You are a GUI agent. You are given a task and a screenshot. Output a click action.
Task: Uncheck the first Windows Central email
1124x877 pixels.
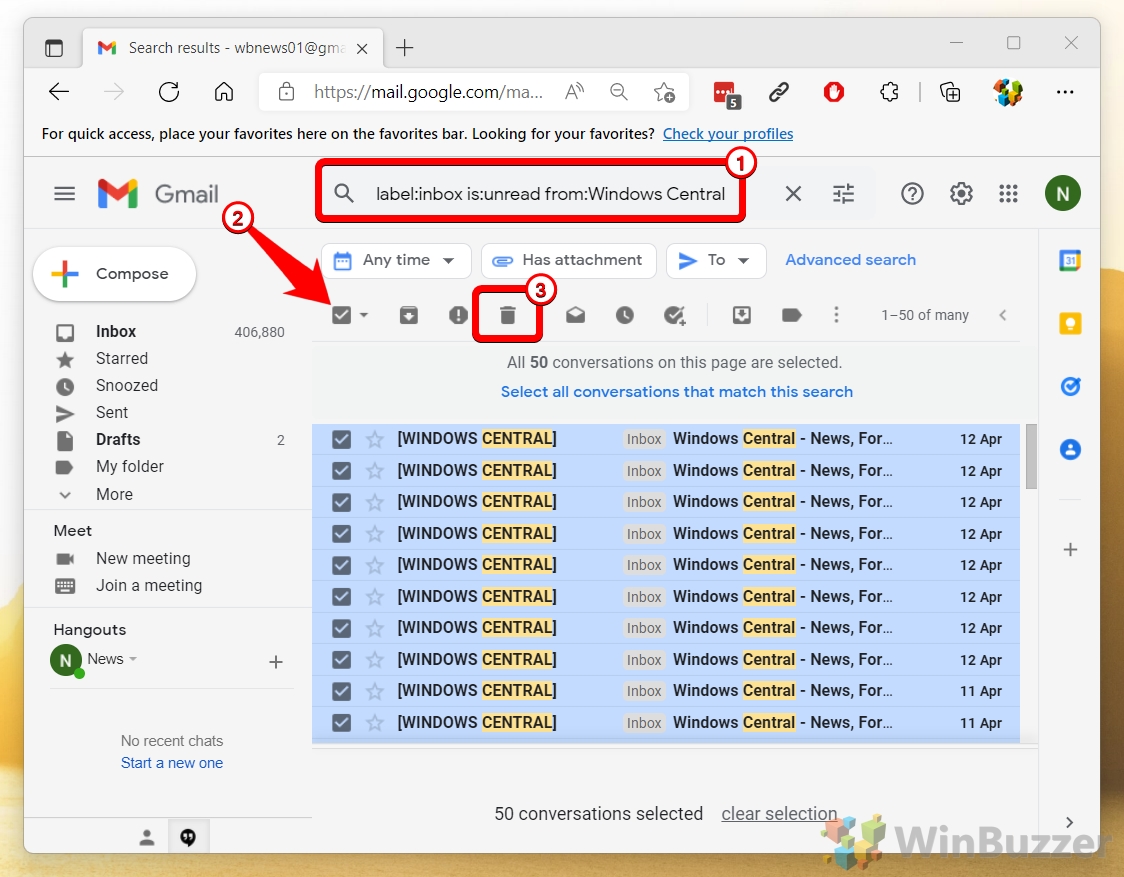[x=341, y=438]
